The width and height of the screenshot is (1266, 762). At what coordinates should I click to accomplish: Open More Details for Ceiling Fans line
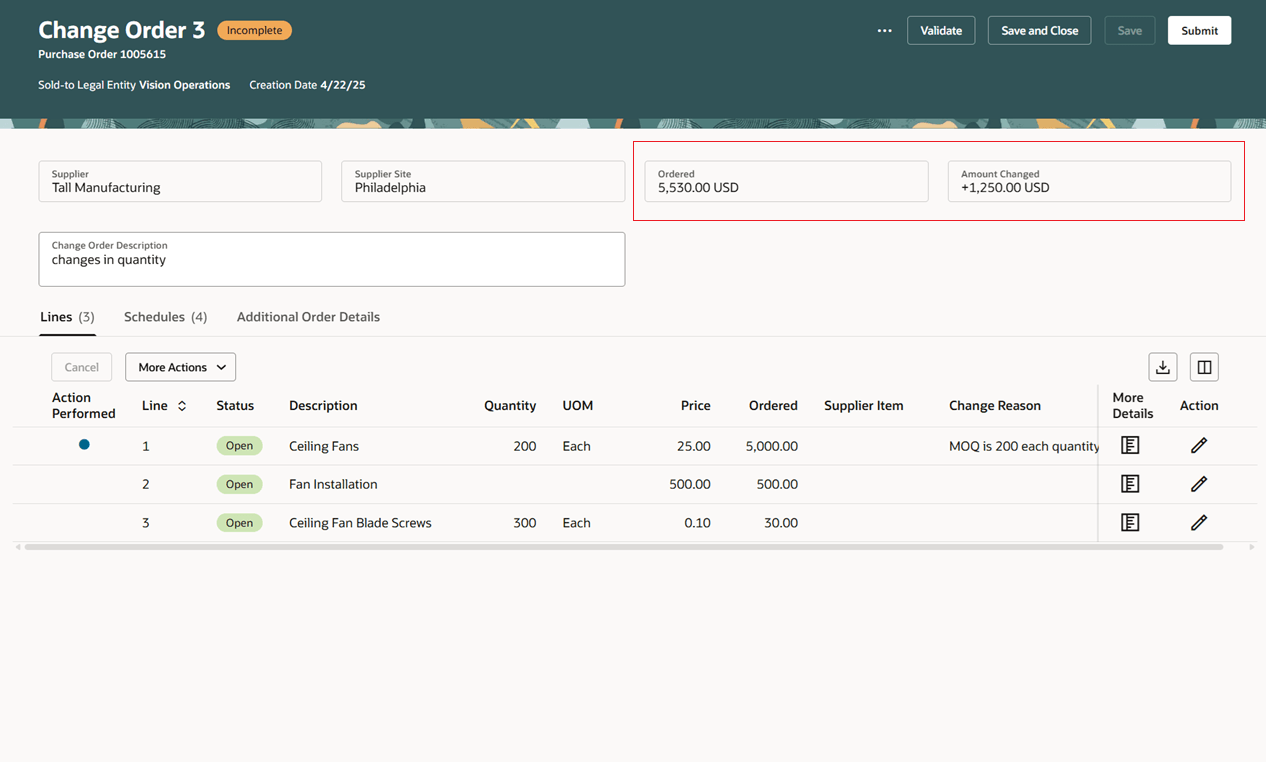point(1130,444)
